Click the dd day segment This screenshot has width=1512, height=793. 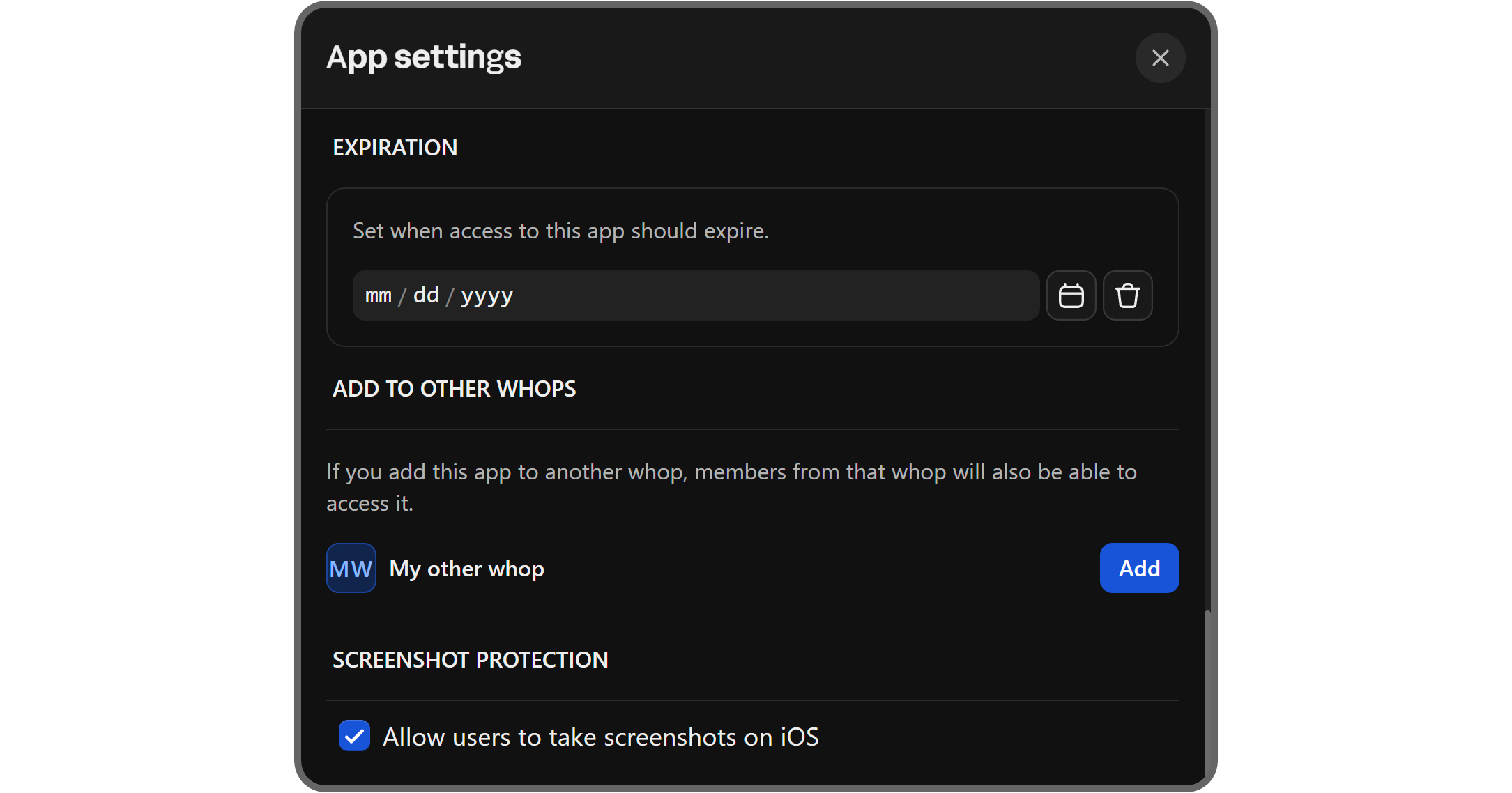[x=425, y=295]
